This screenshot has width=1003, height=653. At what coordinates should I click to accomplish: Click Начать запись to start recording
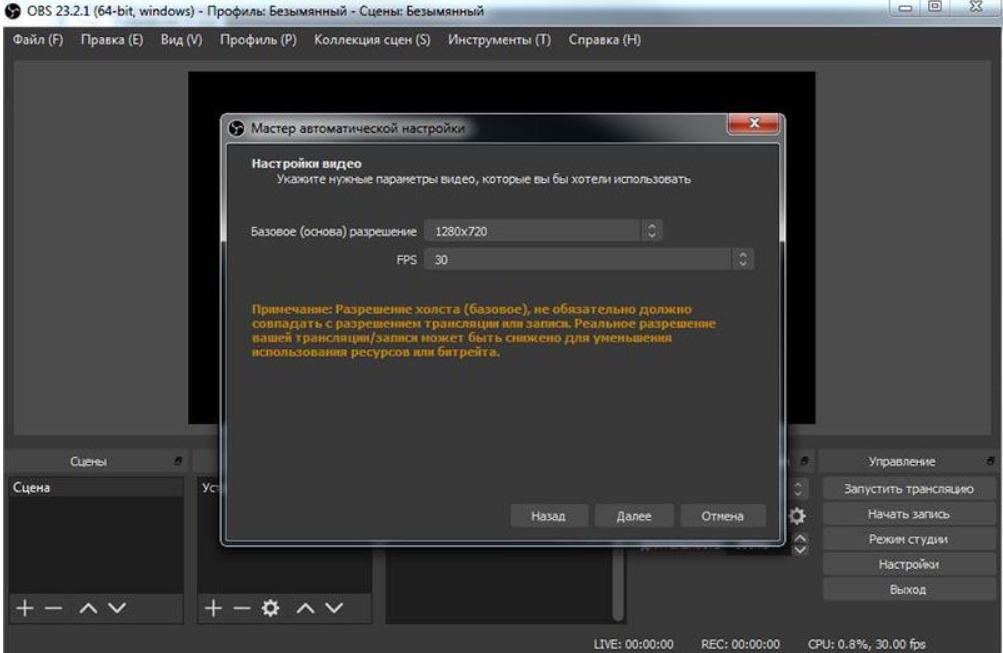click(908, 514)
